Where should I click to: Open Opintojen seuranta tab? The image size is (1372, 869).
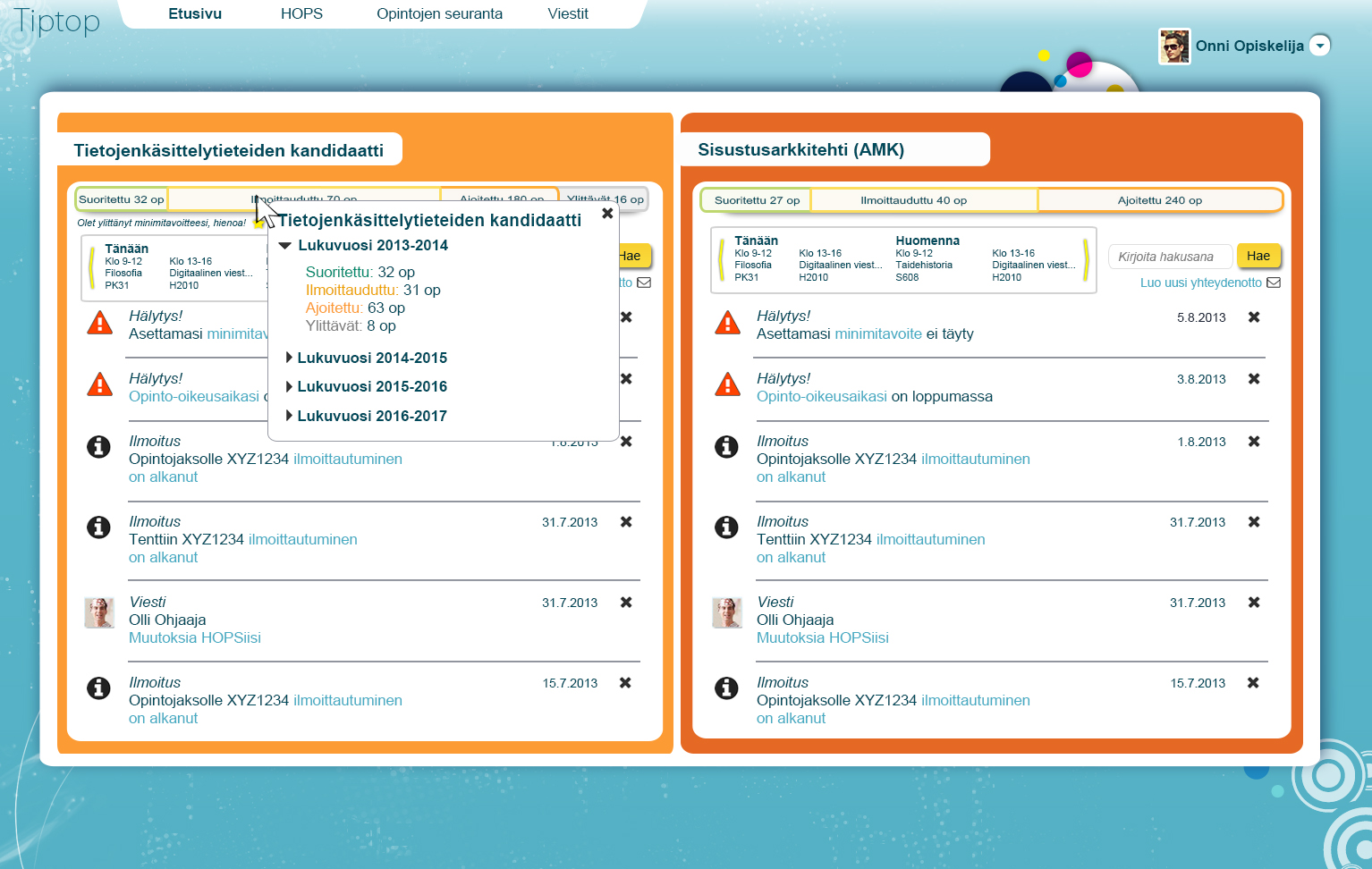(439, 13)
